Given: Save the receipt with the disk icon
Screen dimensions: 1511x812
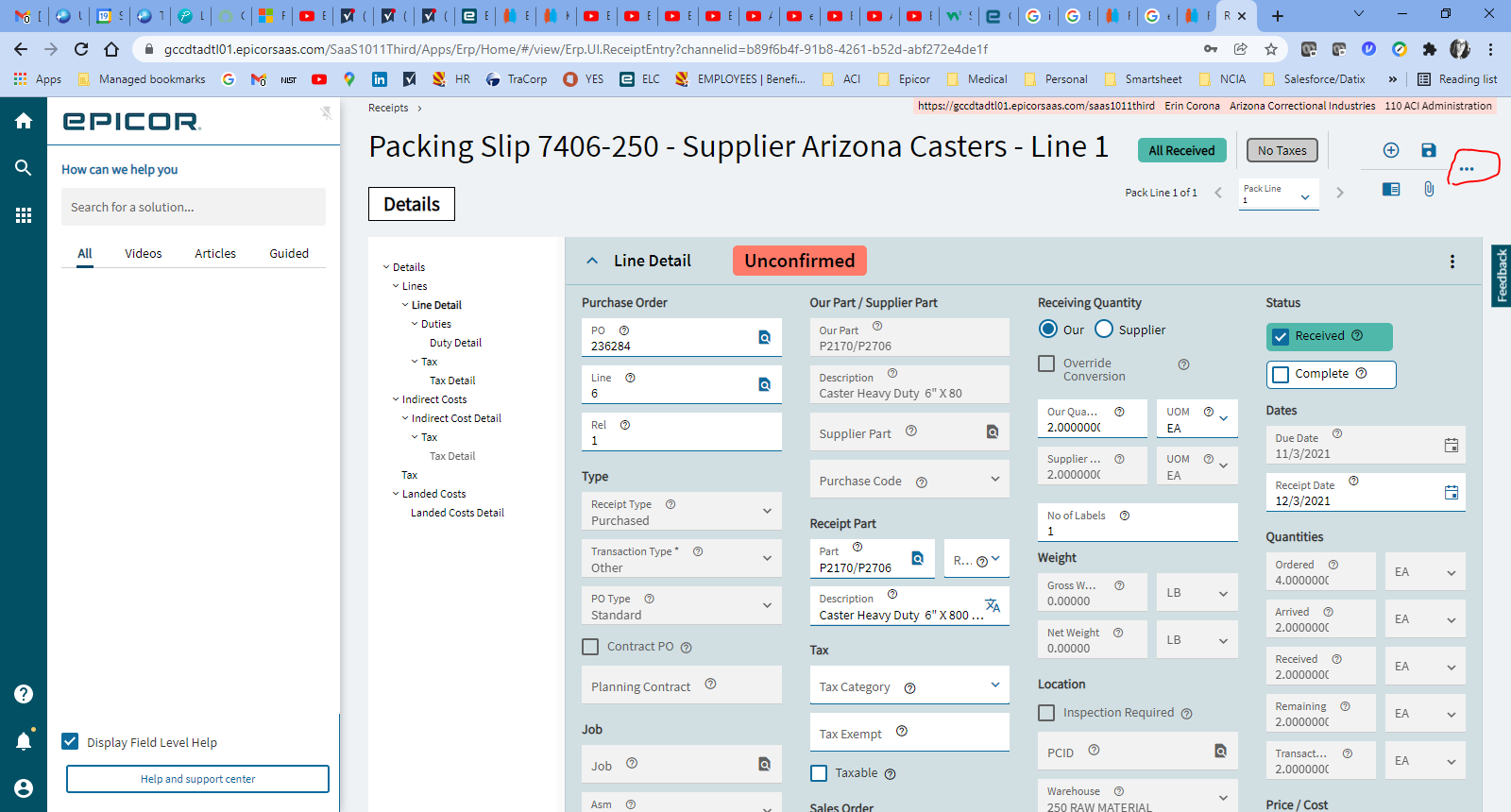Looking at the screenshot, I should point(1429,150).
